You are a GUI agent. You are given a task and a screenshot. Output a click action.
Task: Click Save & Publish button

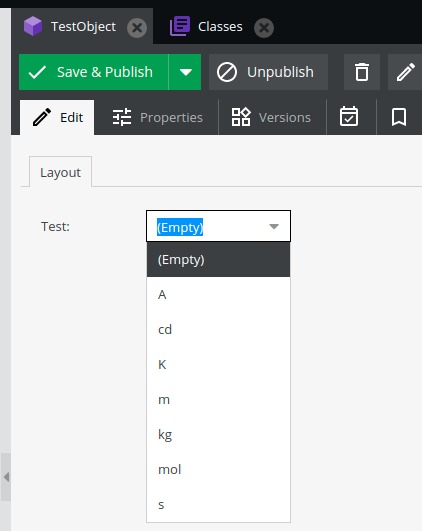point(93,72)
